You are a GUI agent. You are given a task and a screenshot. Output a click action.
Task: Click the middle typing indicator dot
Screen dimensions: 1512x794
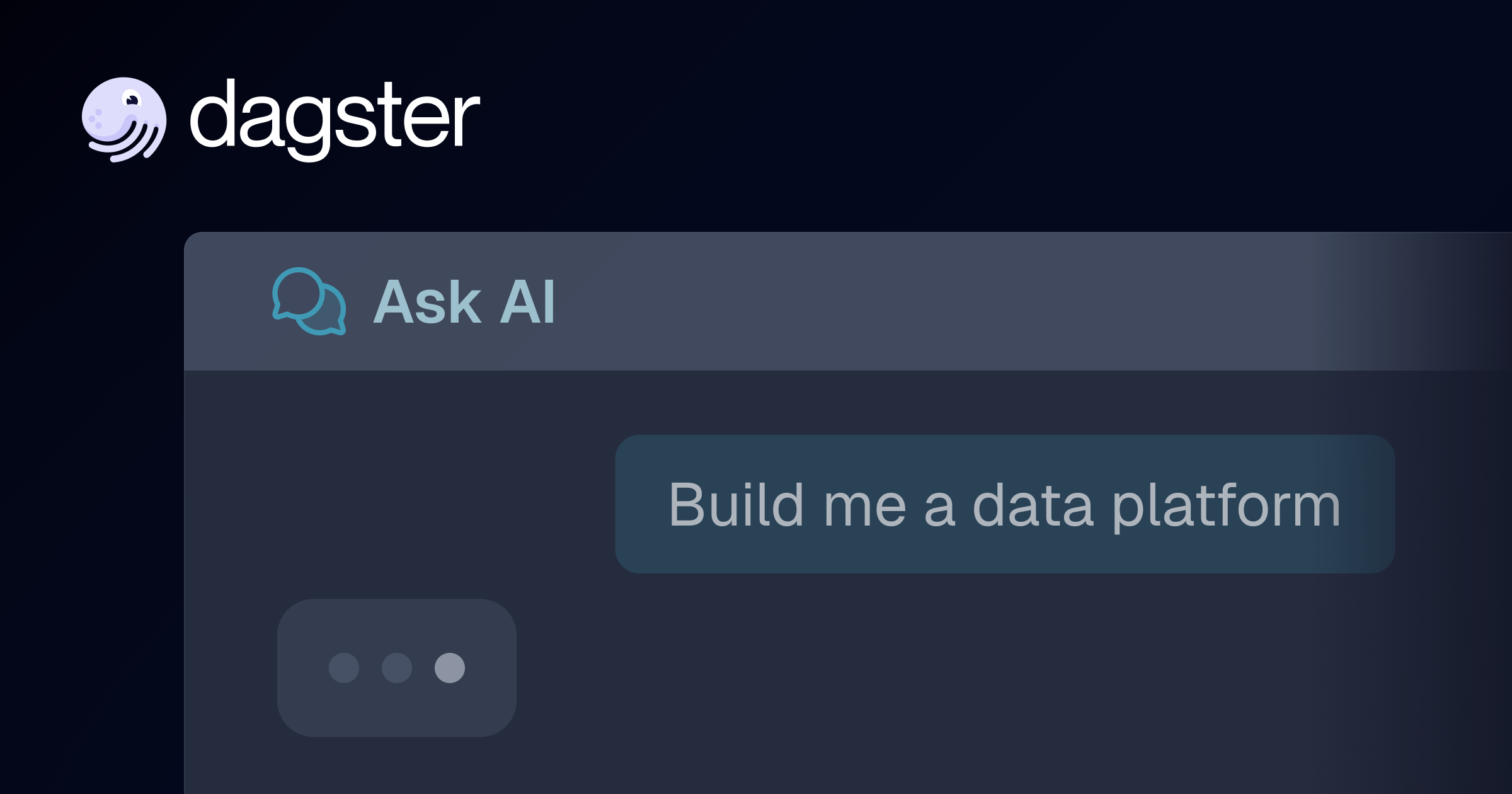point(397,668)
